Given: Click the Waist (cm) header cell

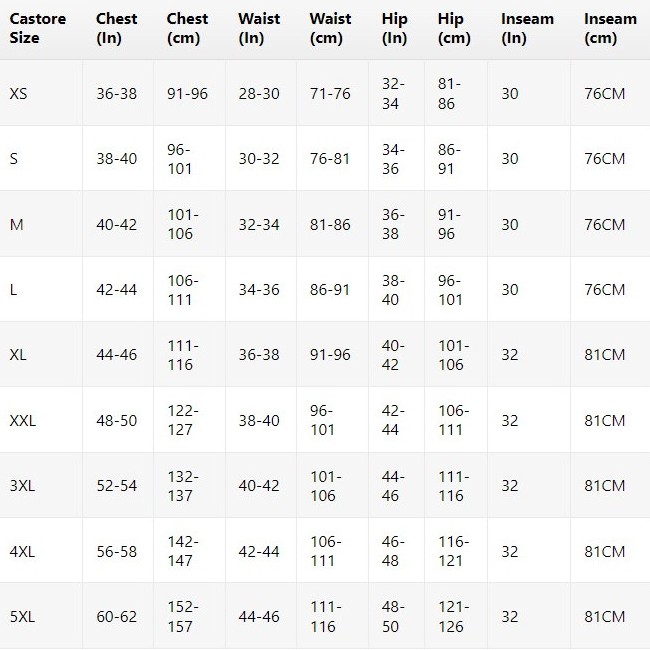Looking at the screenshot, I should pyautogui.click(x=330, y=28).
